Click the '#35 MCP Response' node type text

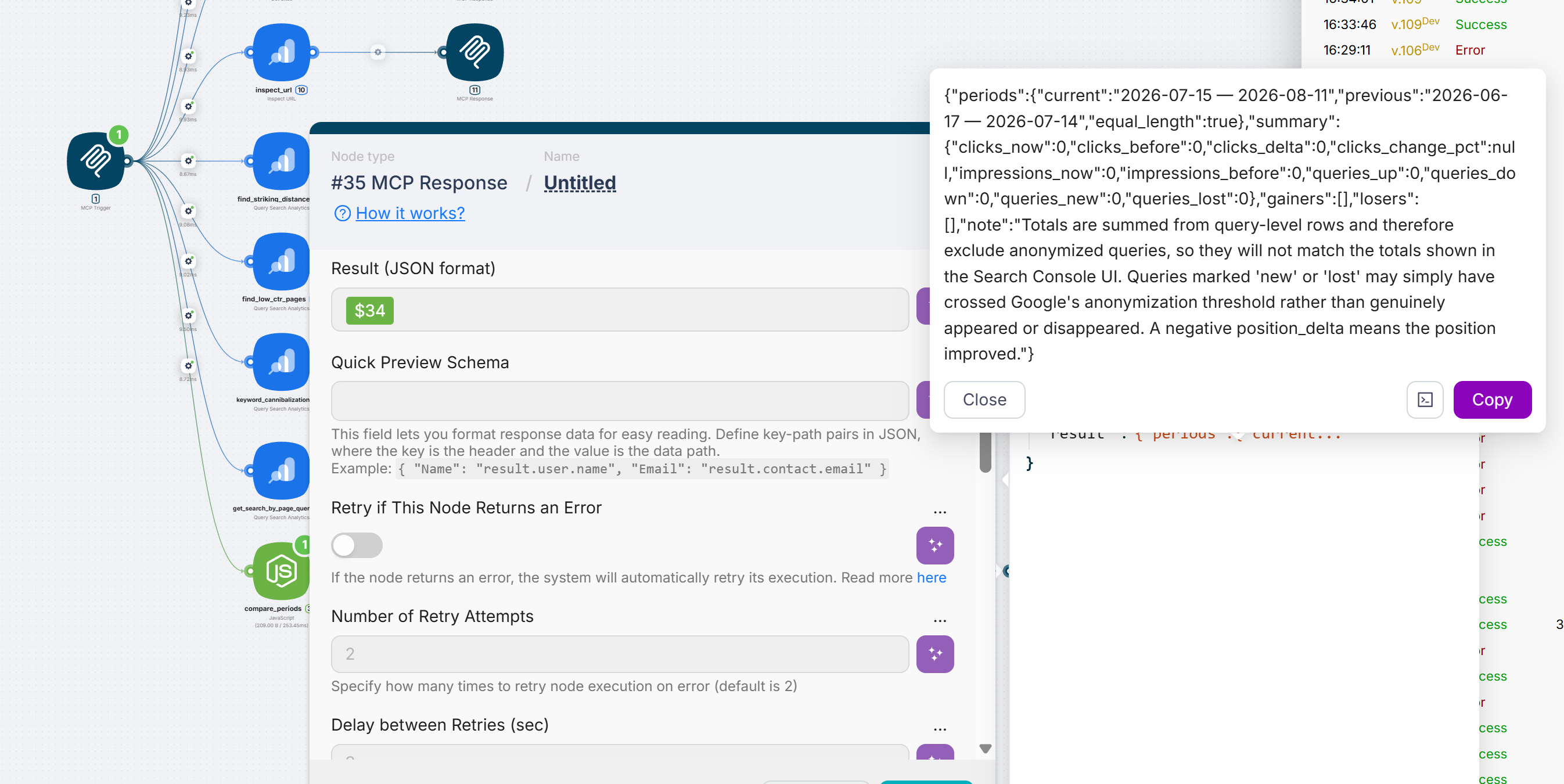(419, 183)
